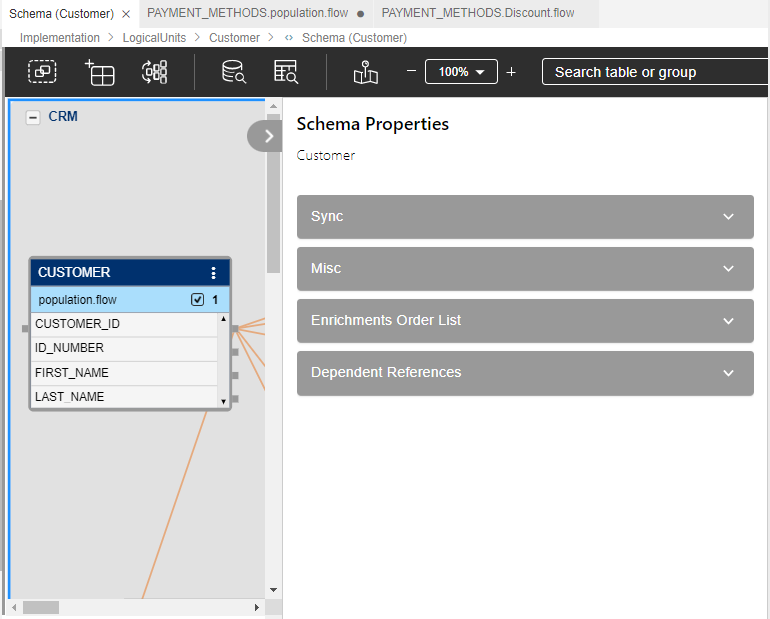Open CUSTOMER table three-dot menu

(213, 272)
